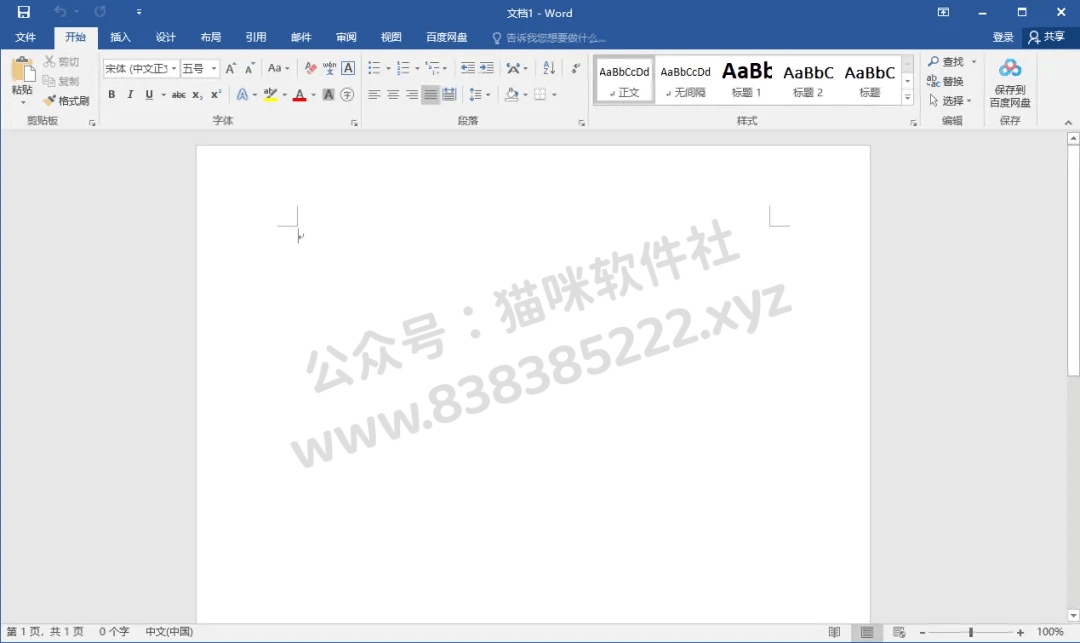Apply the yellow text highlight color
Image resolution: width=1080 pixels, height=643 pixels.
[x=270, y=94]
